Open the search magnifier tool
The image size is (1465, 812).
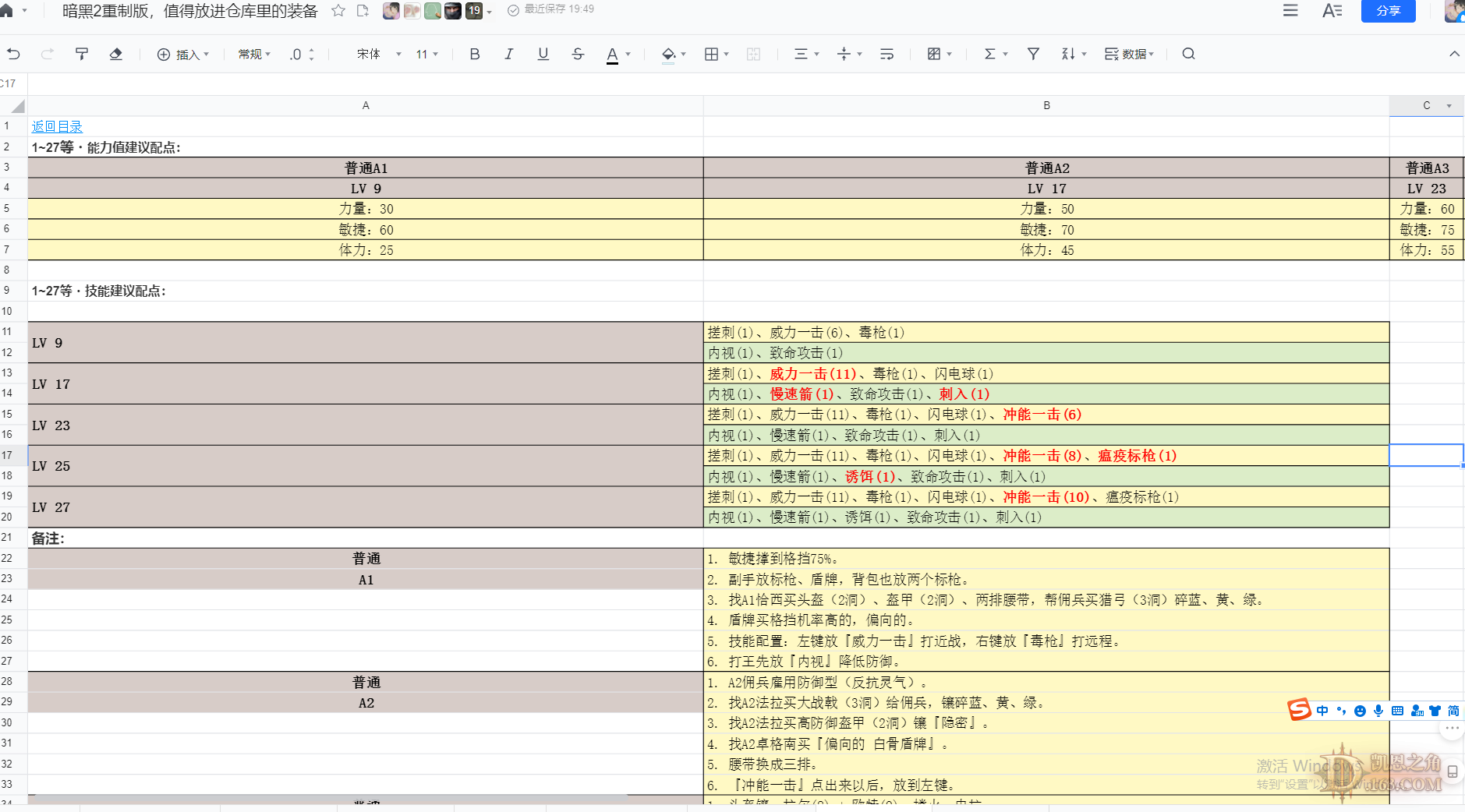[1188, 54]
